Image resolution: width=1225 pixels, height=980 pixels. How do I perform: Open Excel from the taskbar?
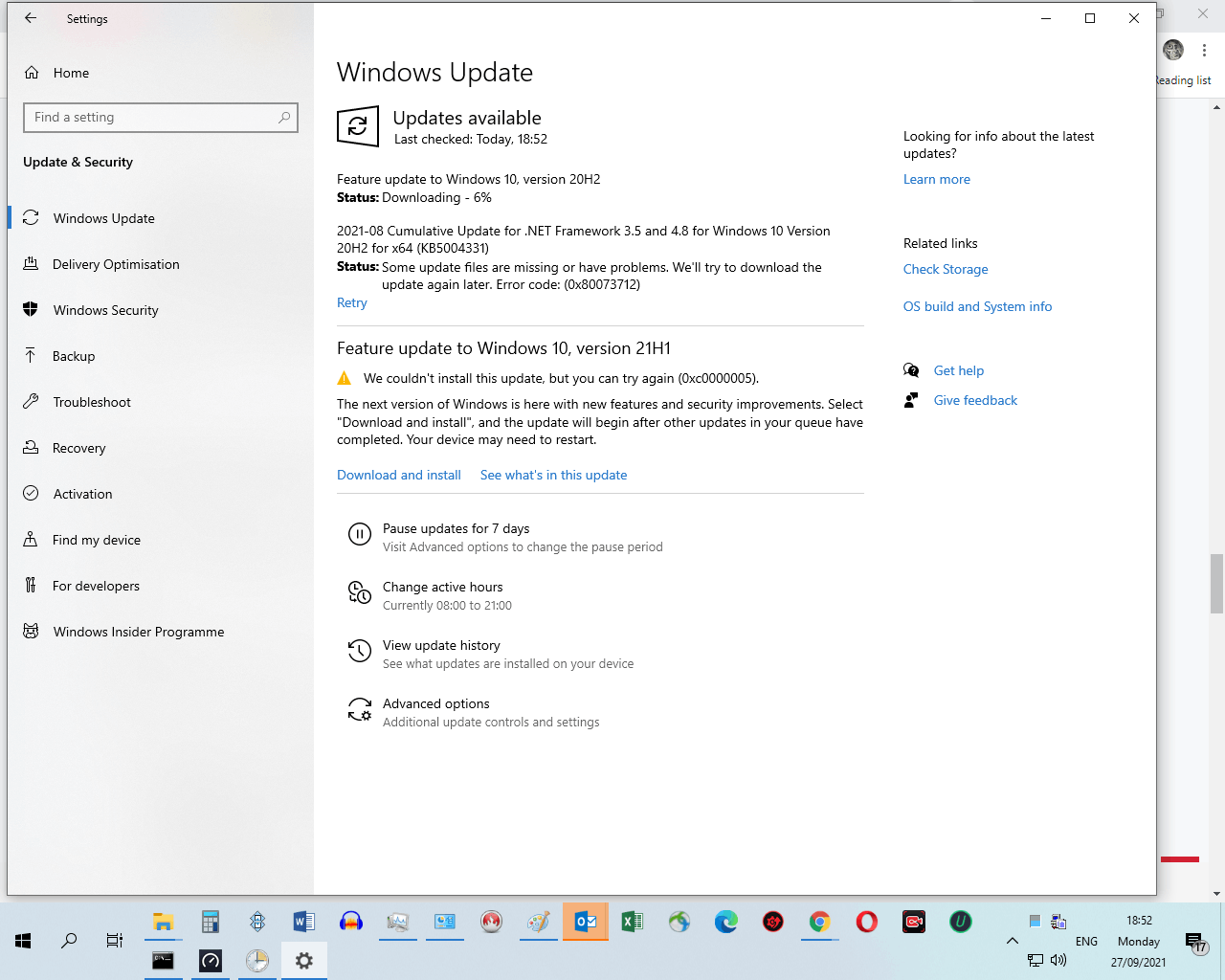[633, 922]
